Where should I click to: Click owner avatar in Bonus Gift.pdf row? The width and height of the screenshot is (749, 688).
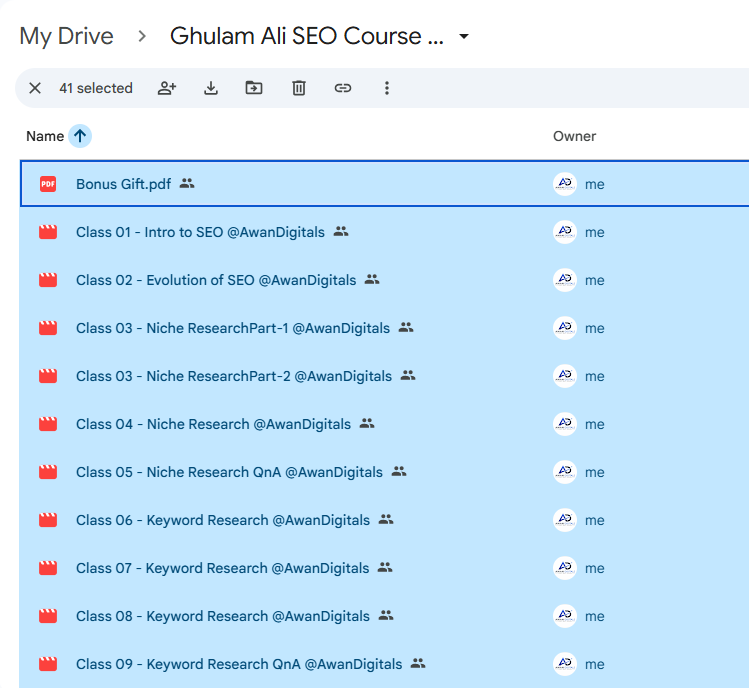coord(565,184)
